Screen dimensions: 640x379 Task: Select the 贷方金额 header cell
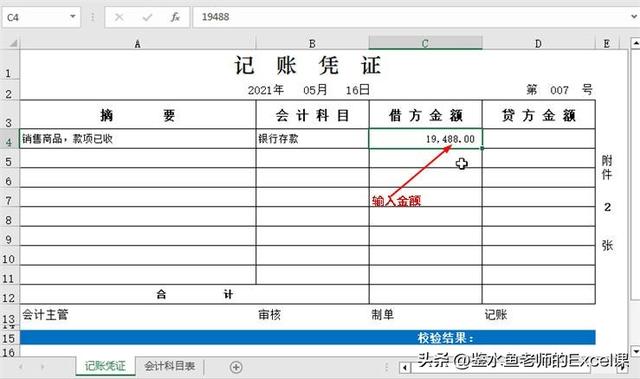pyautogui.click(x=538, y=115)
